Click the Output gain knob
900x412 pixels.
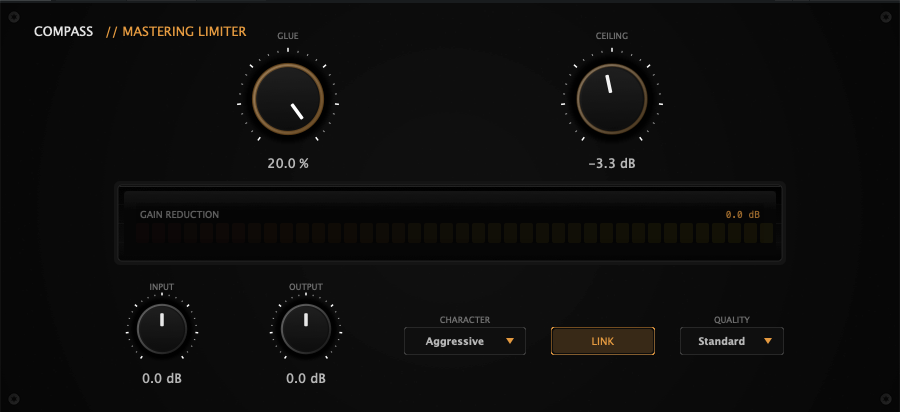click(x=306, y=329)
